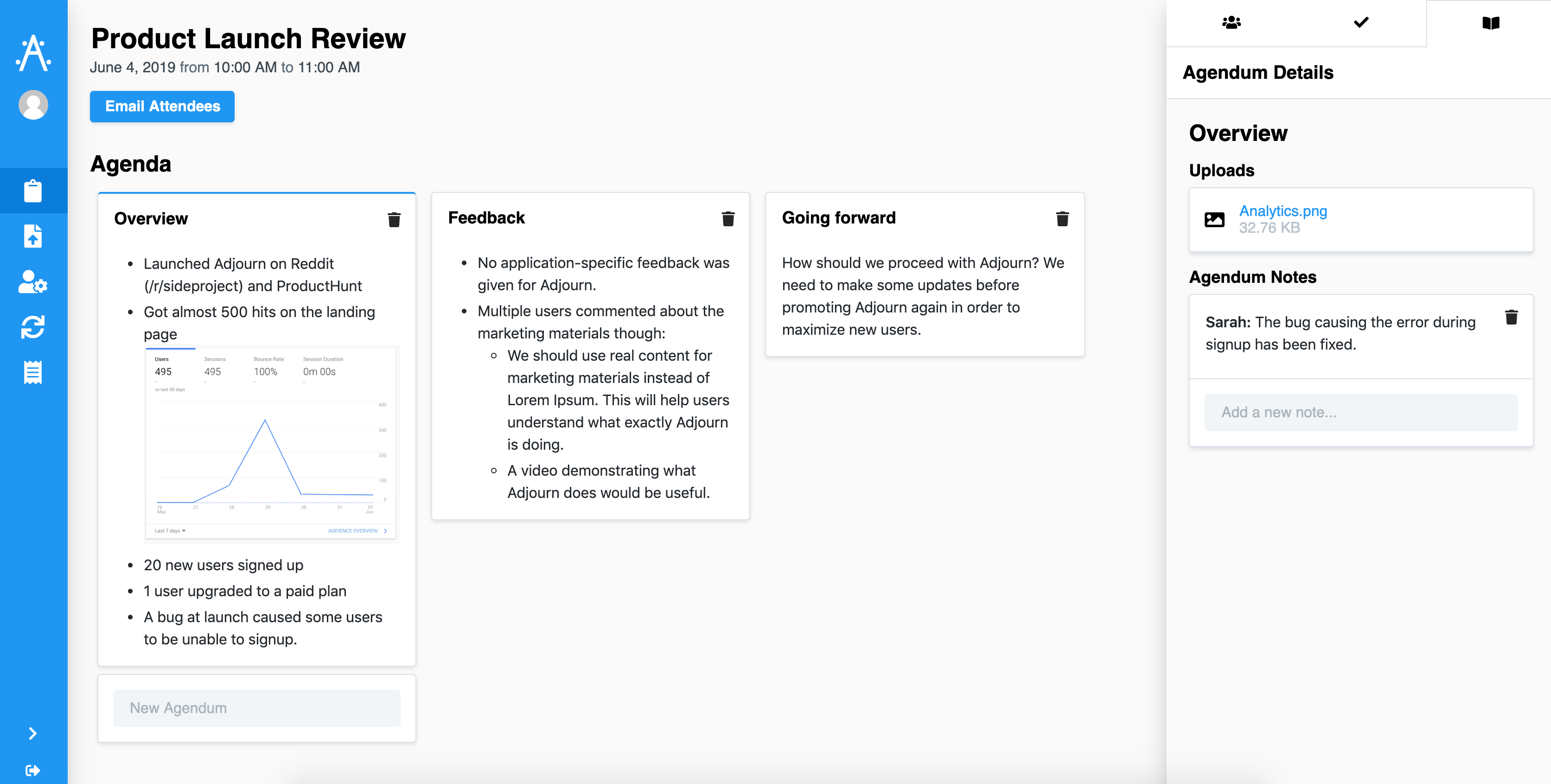Viewport: 1551px width, 784px height.
Task: Remove the Going forward agendum
Action: click(1062, 218)
